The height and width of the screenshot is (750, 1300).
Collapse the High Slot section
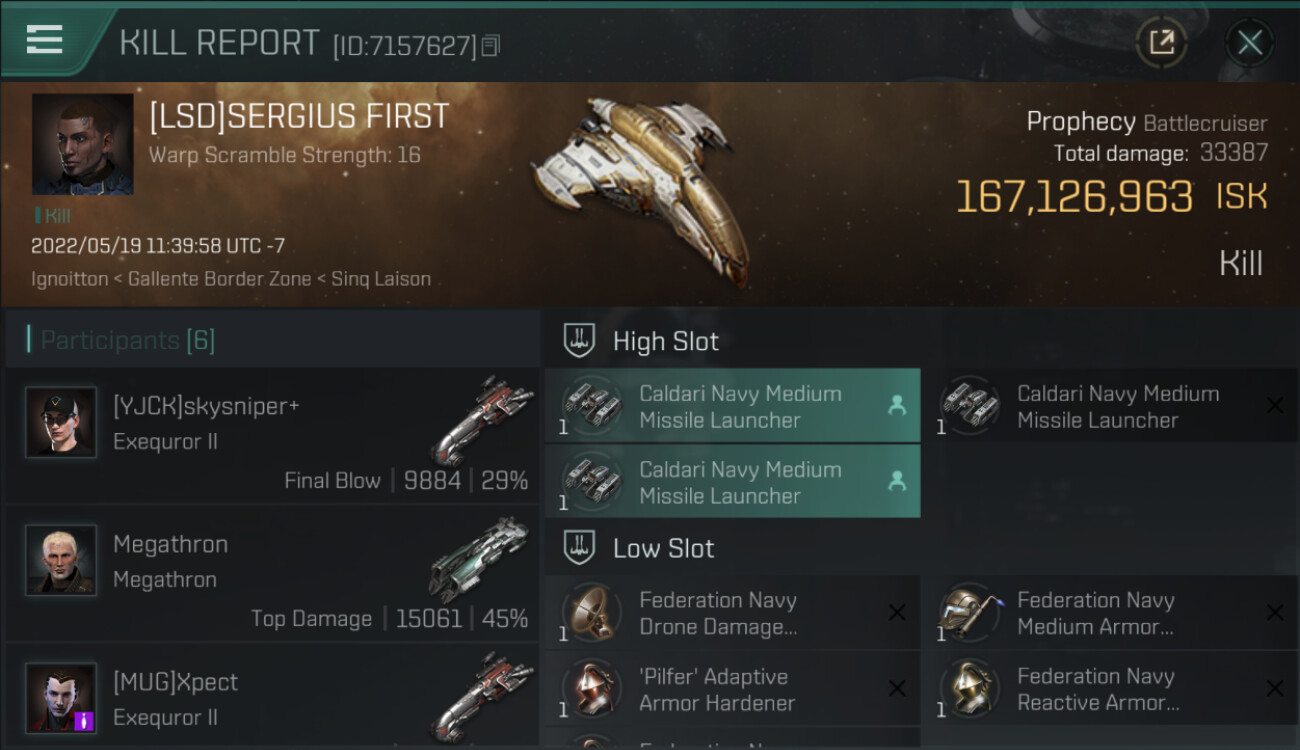(x=665, y=341)
